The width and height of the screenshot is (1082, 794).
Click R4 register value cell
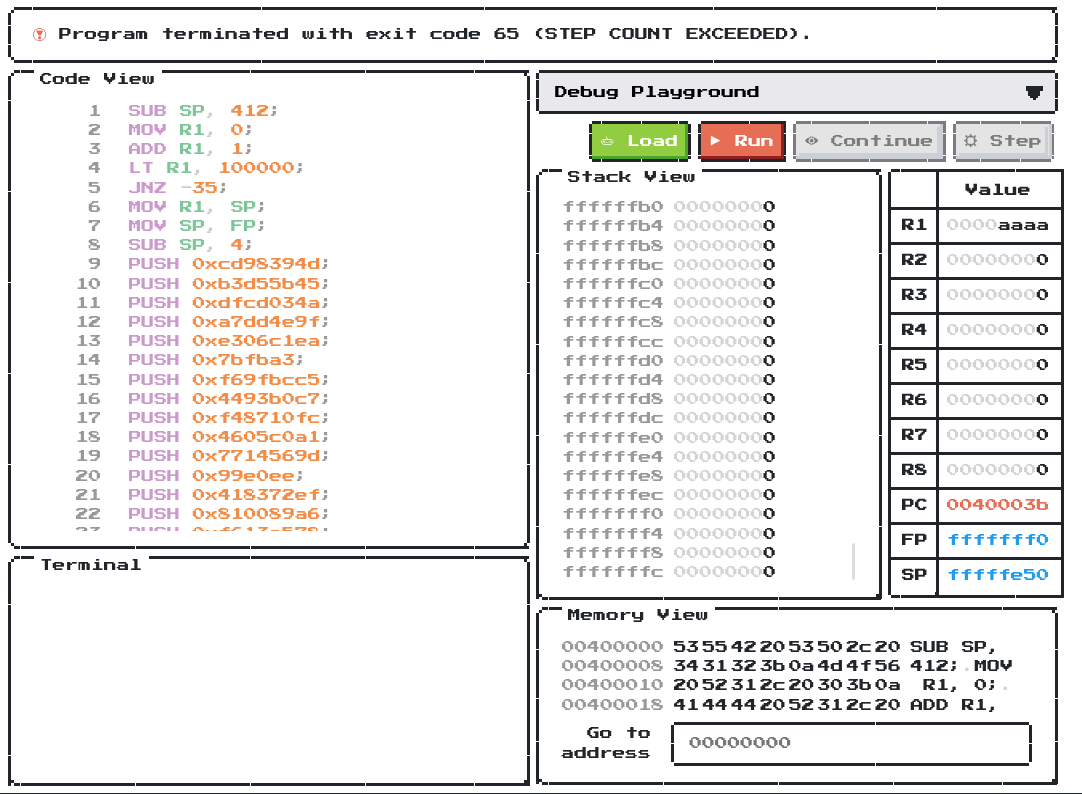tap(998, 330)
